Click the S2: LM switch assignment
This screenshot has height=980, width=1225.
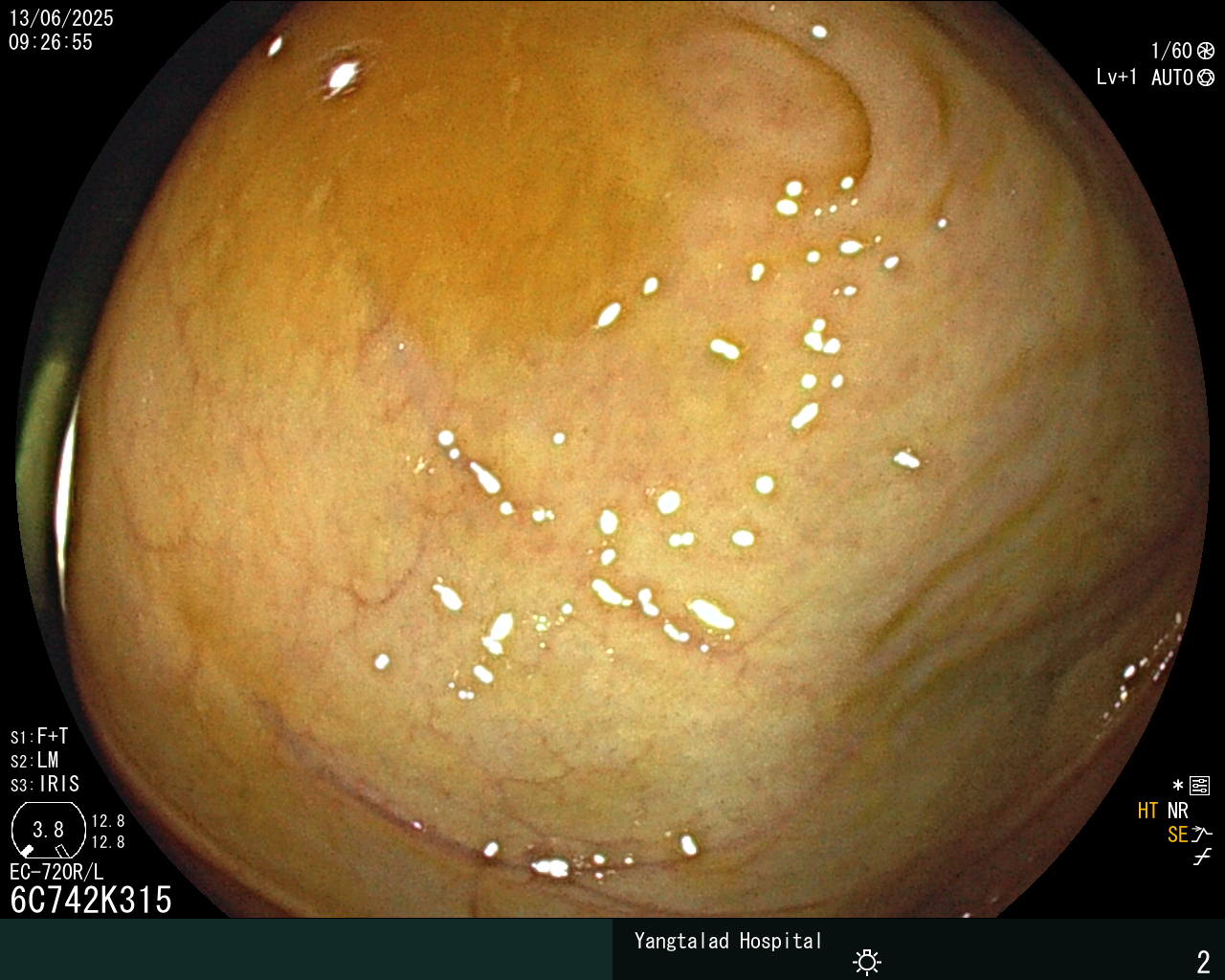(34, 761)
